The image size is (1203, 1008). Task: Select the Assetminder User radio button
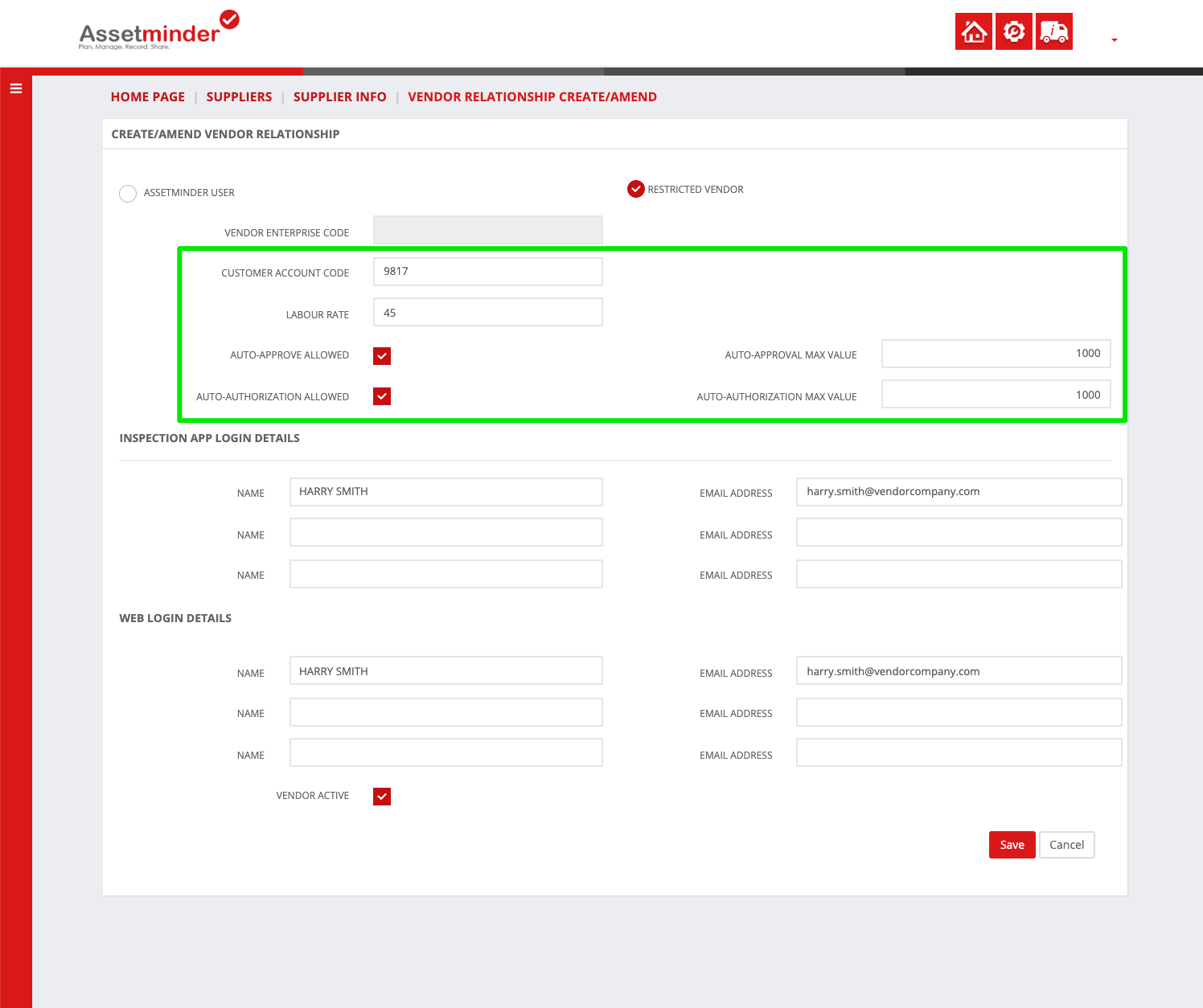pyautogui.click(x=128, y=194)
